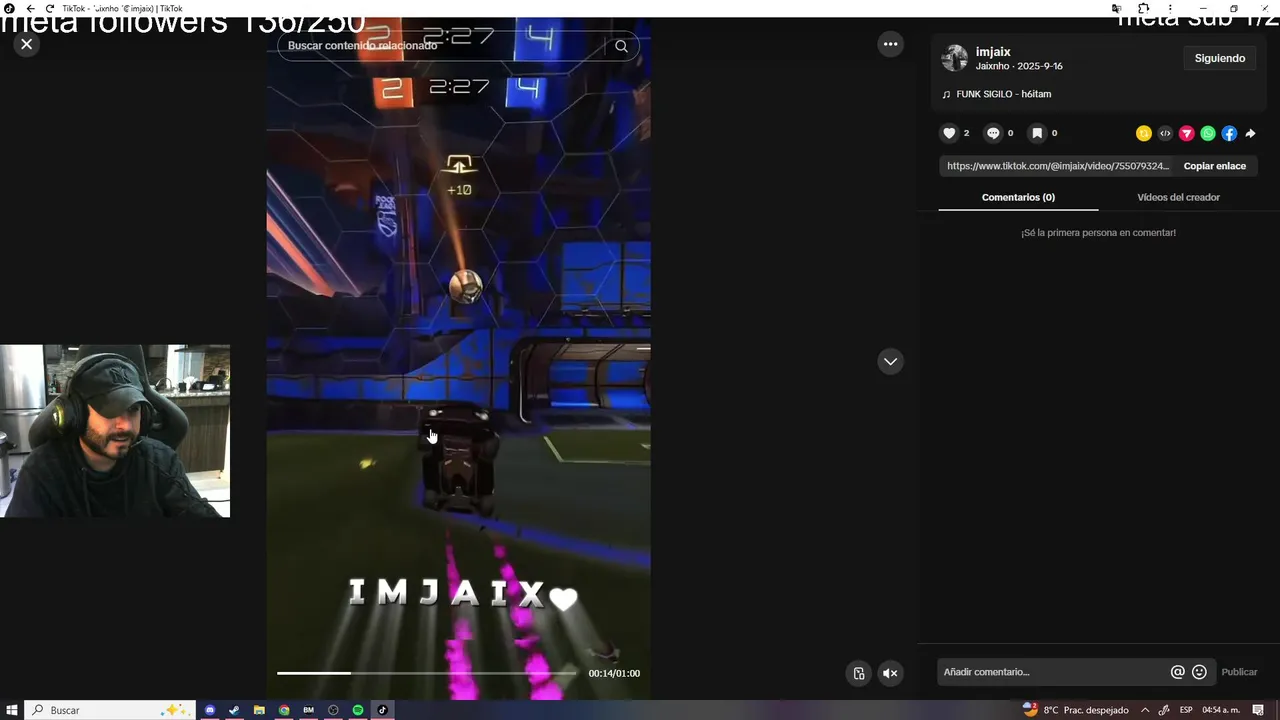Image resolution: width=1280 pixels, height=720 pixels.
Task: Reload the page with browser refresh icon
Action: point(49,8)
